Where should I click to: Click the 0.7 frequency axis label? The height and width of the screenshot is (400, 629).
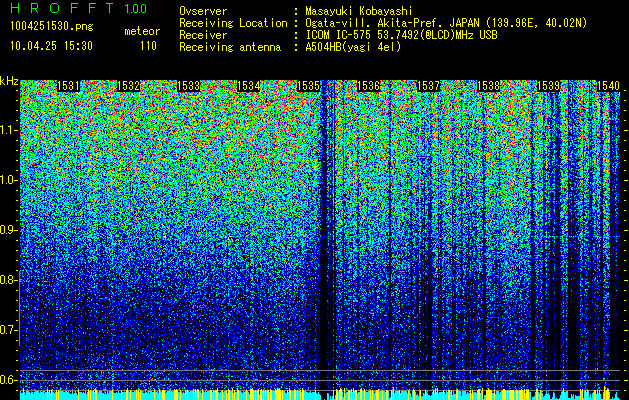point(9,330)
